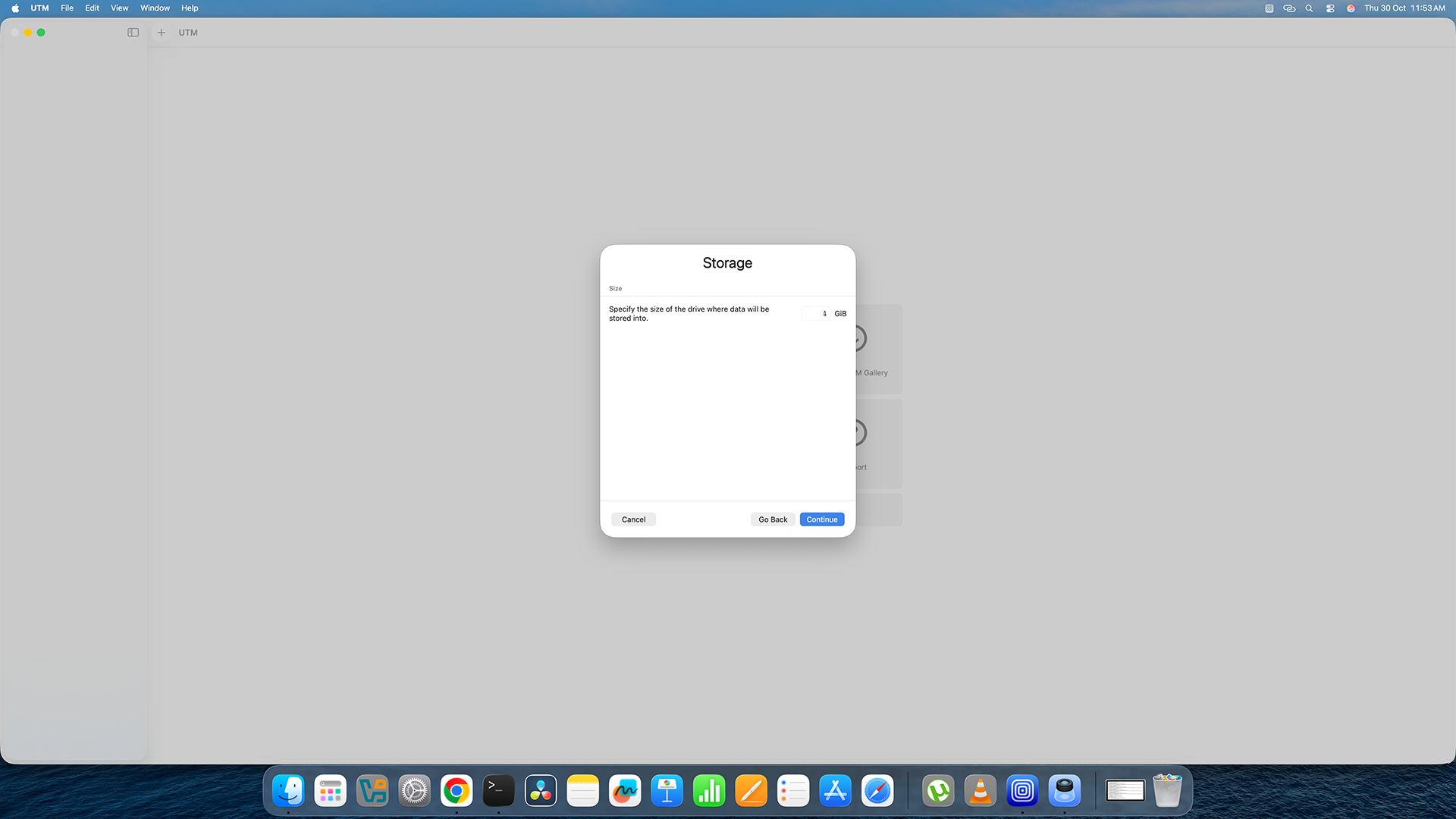Open VLC media player from the Dock
The height and width of the screenshot is (819, 1456).
point(980,790)
